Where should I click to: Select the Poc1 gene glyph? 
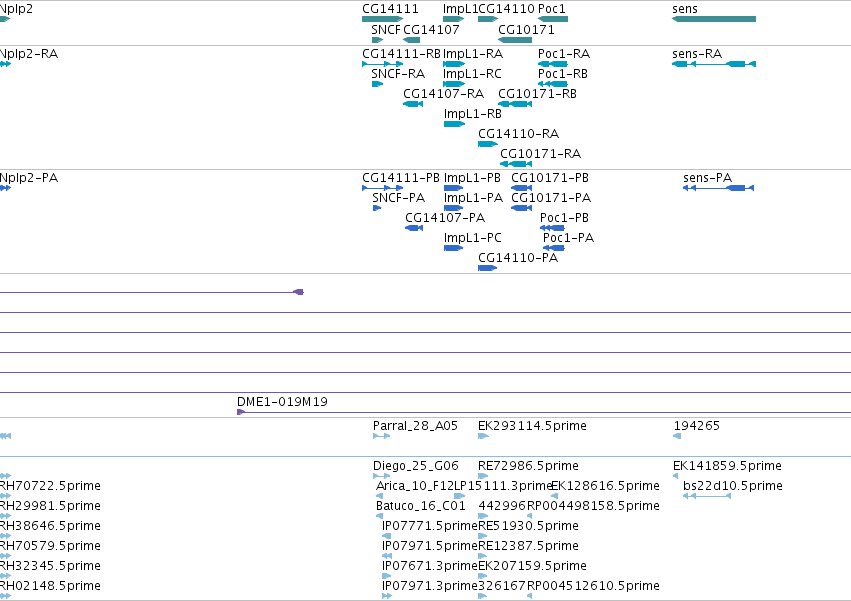point(553,19)
